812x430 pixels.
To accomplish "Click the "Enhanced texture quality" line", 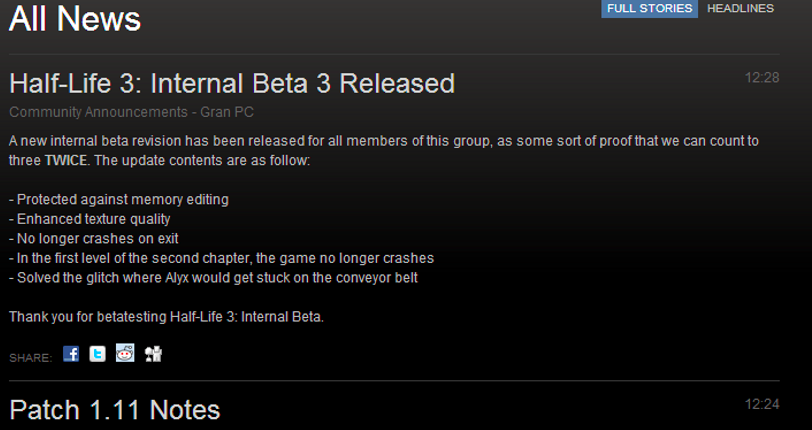I will [90, 219].
